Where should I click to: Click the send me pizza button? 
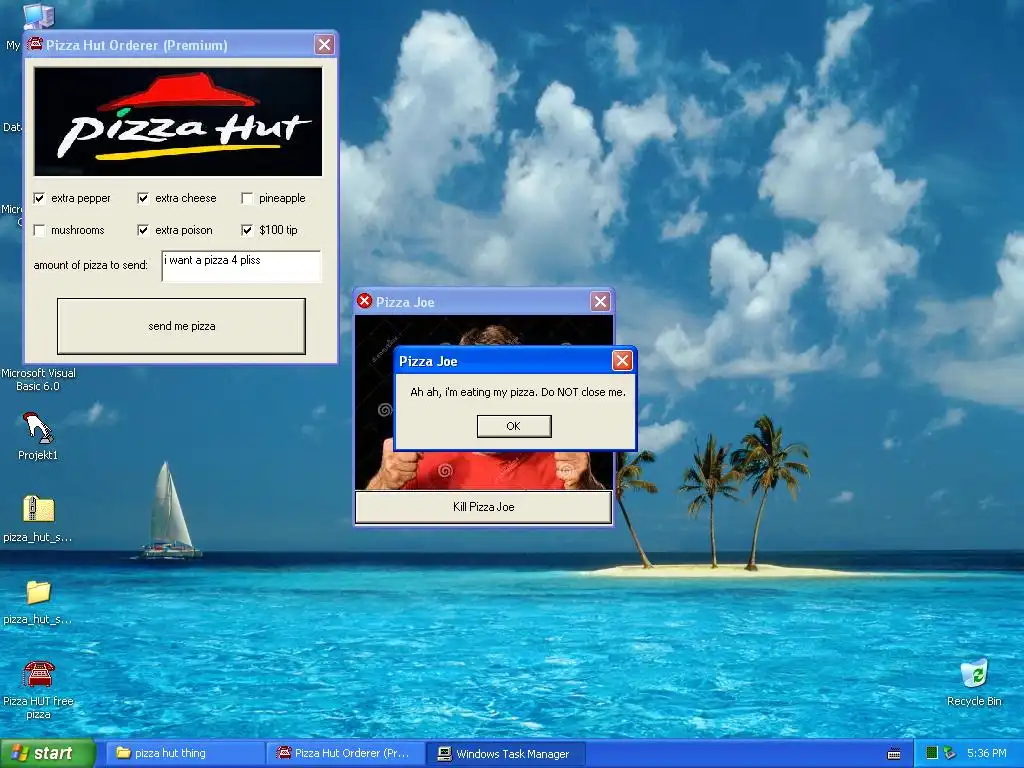click(x=182, y=326)
